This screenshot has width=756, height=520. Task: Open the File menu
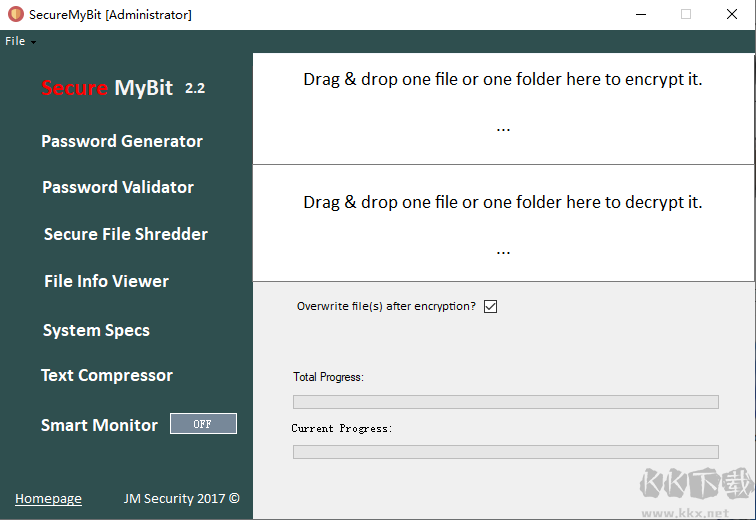coord(20,41)
